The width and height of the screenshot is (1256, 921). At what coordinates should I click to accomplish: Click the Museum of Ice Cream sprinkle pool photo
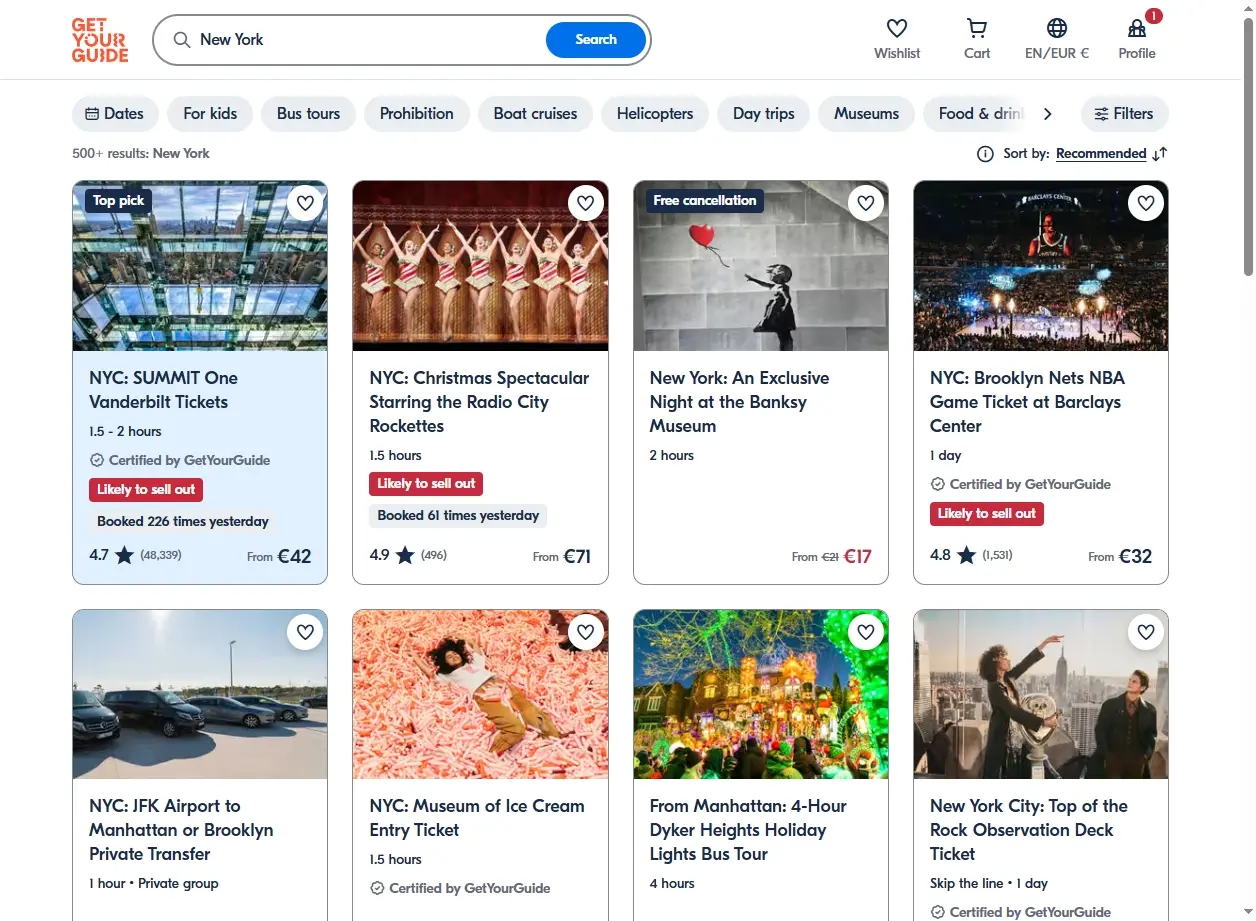point(480,694)
